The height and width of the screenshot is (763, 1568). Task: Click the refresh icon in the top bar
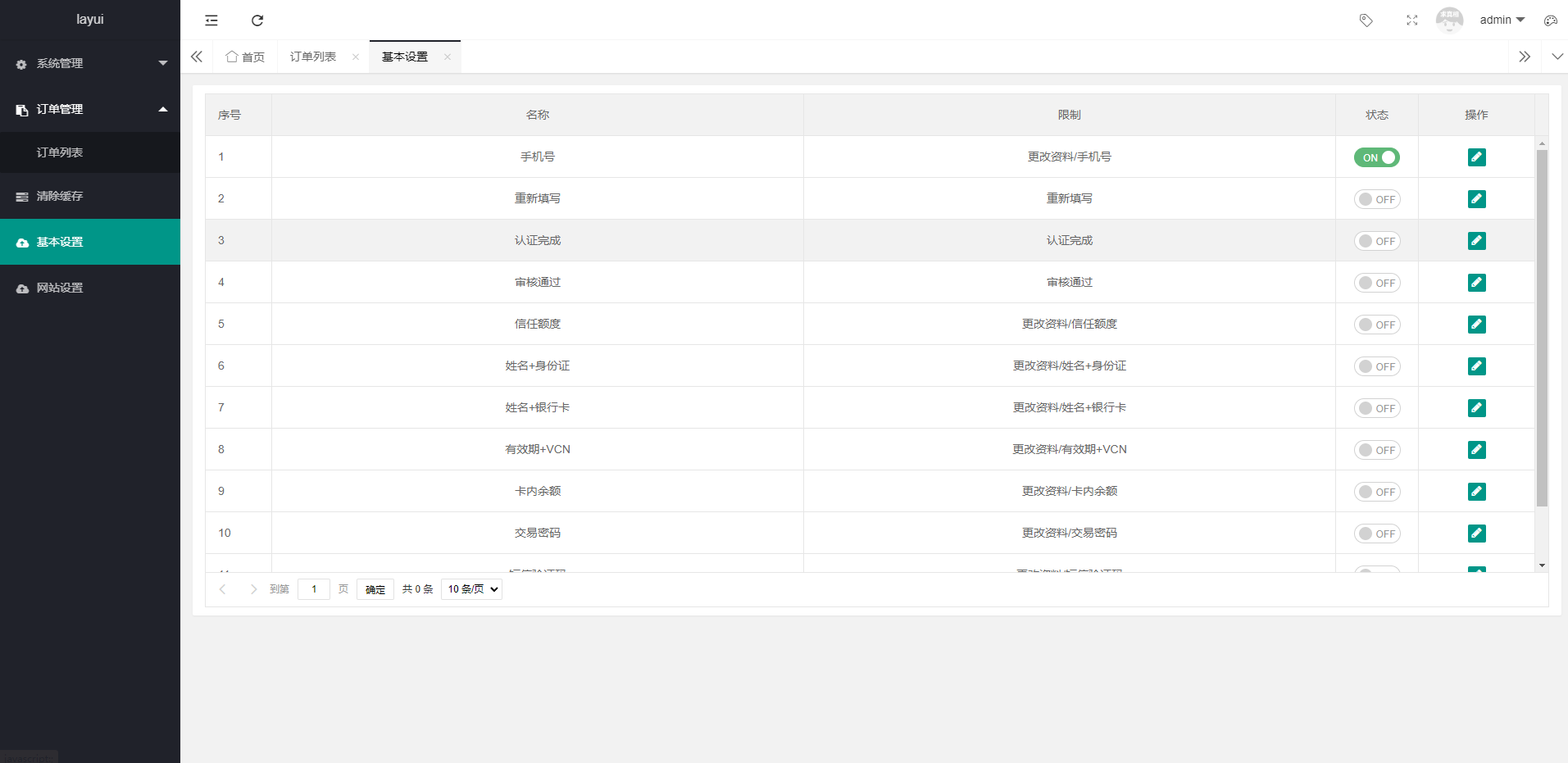257,20
